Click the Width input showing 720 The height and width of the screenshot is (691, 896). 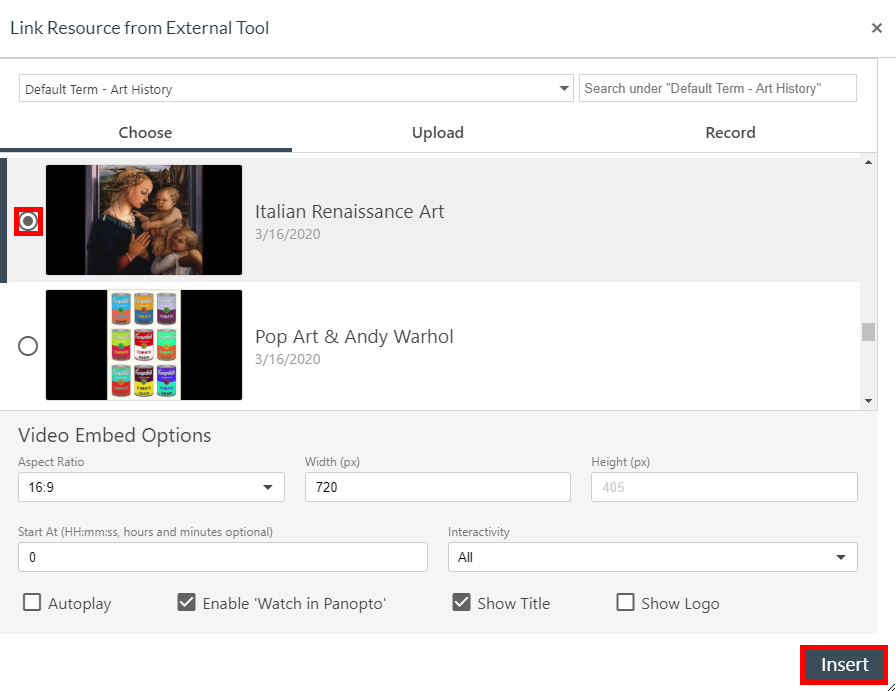[x=437, y=487]
